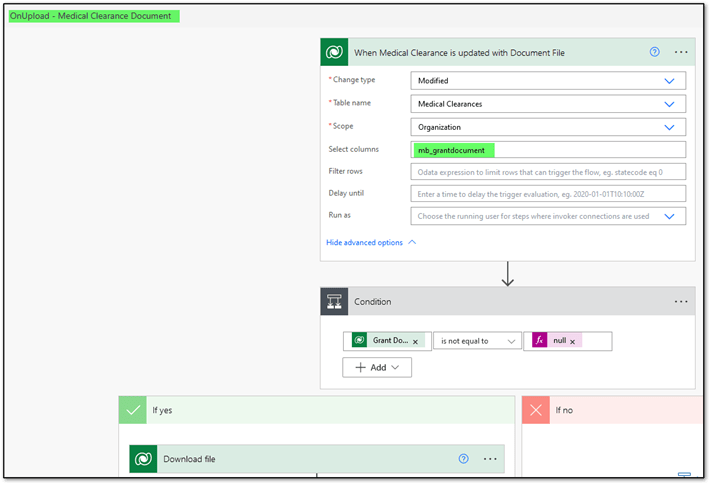Expand the Change type dropdown
710x484 pixels.
669,81
